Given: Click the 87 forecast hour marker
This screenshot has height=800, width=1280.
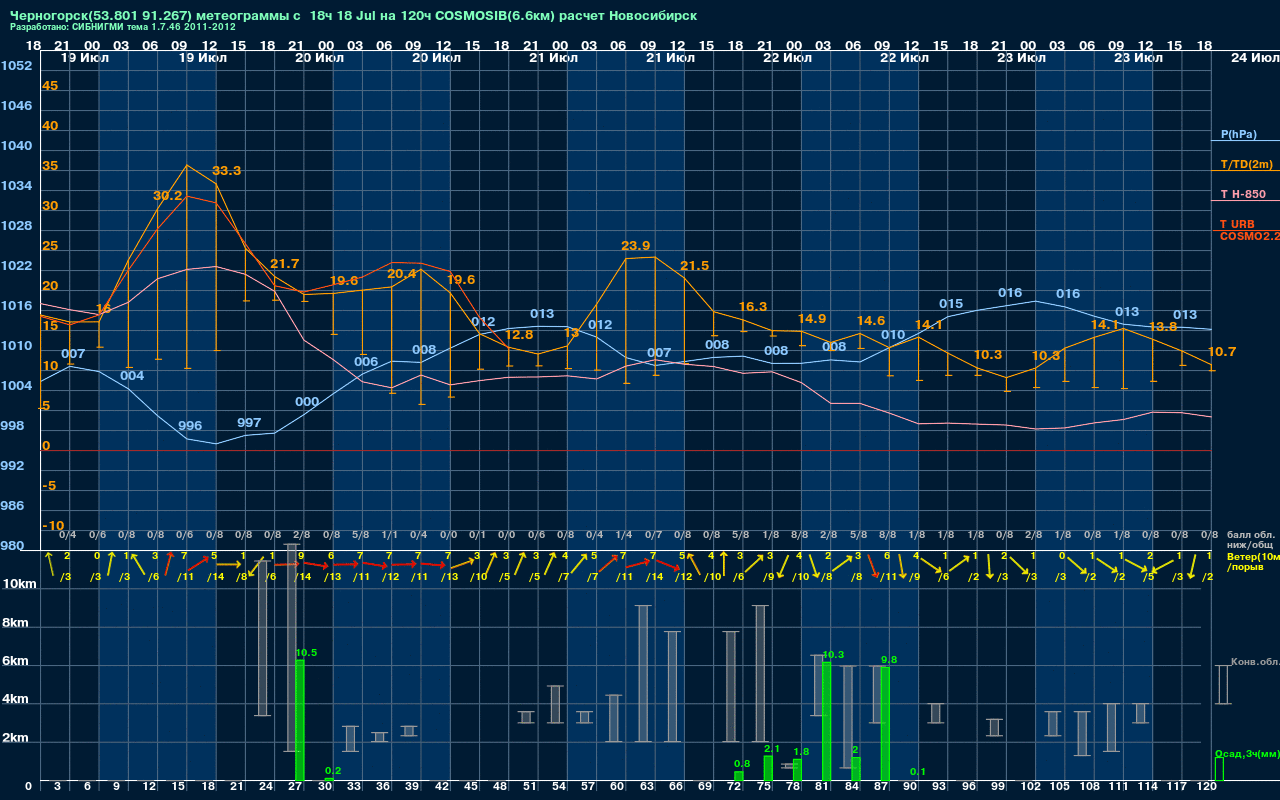Looking at the screenshot, I should coord(880,788).
